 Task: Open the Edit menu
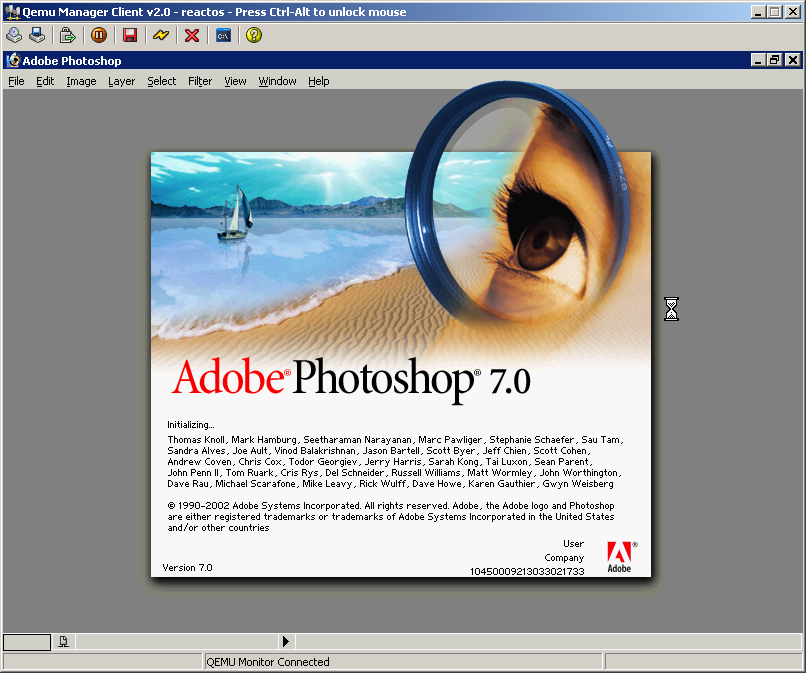click(45, 81)
